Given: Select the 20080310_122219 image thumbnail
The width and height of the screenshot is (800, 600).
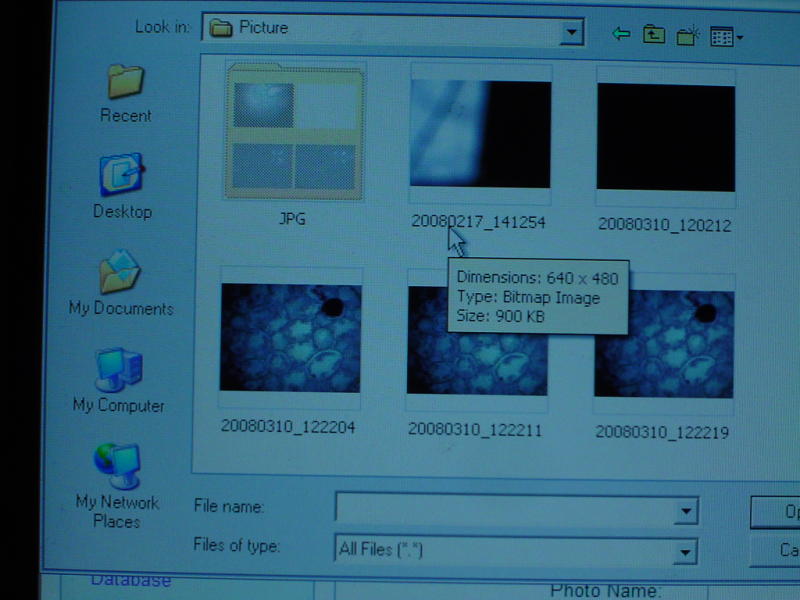Looking at the screenshot, I should pos(664,343).
